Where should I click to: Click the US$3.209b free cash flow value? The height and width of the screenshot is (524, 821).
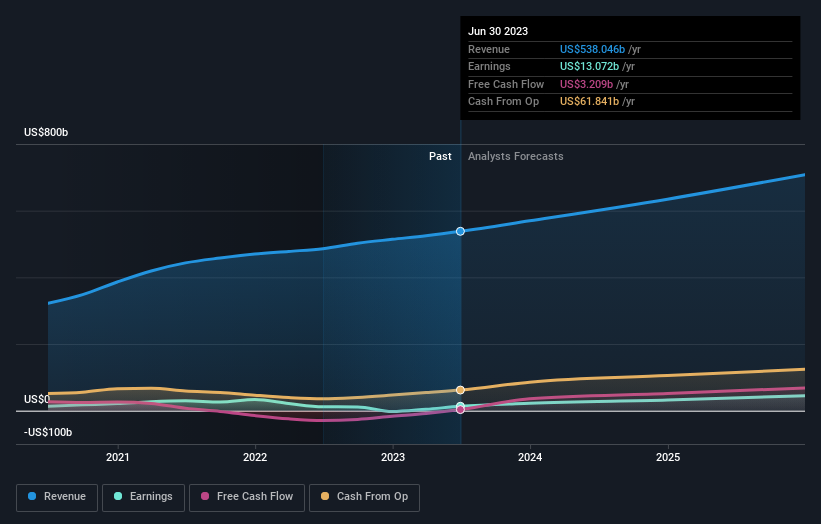coord(586,84)
